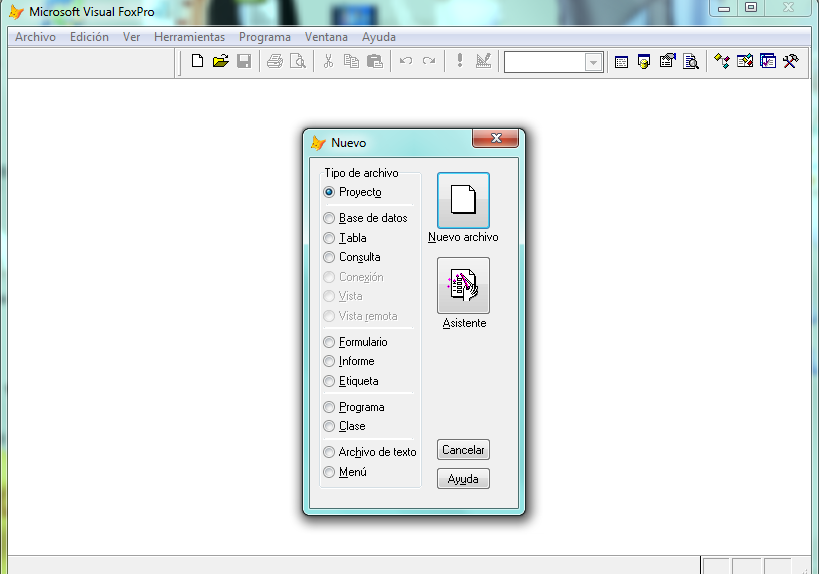Select the Informe radio button
This screenshot has width=819, height=574.
[x=329, y=361]
